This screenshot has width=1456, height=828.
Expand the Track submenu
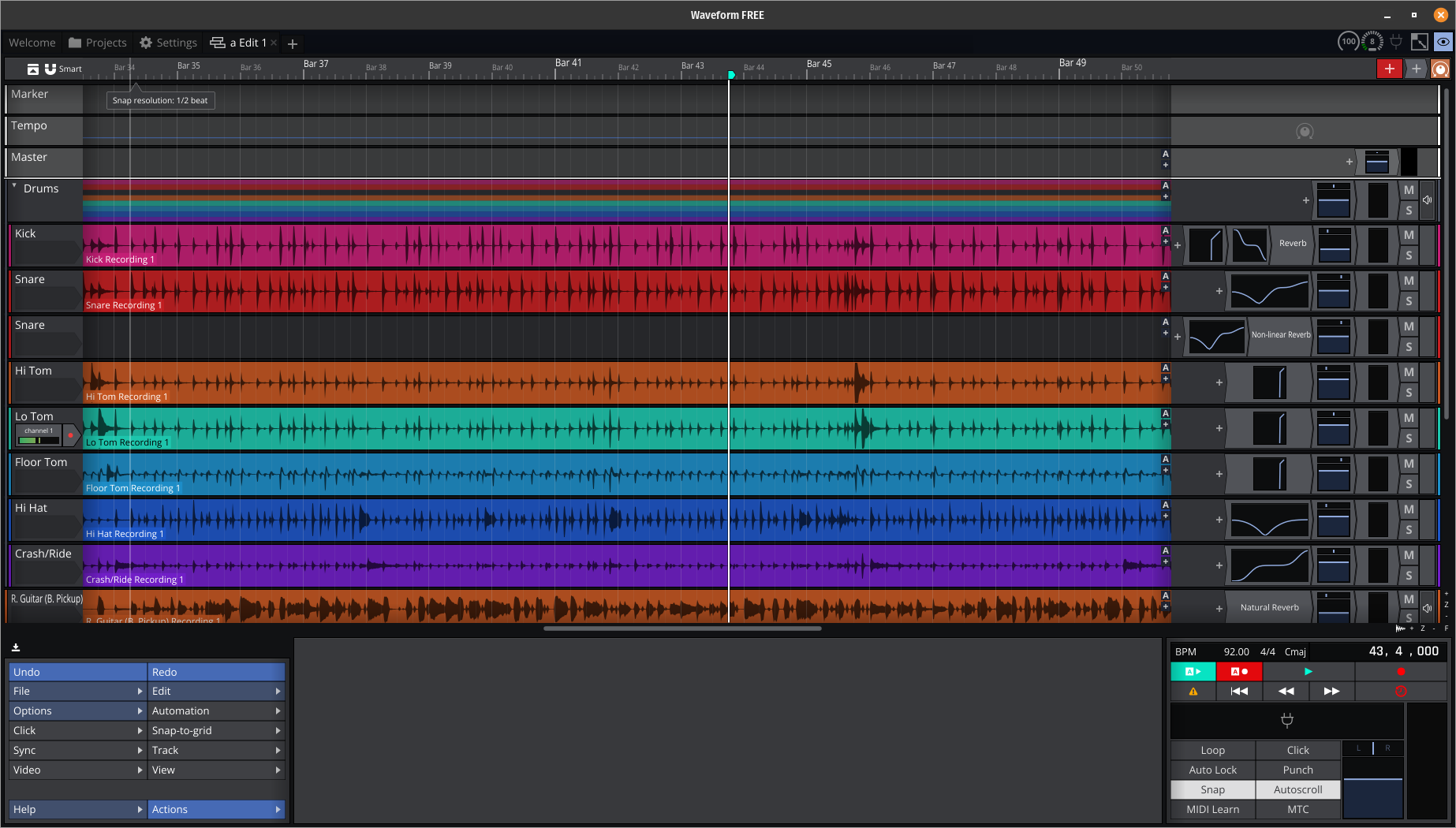tap(216, 750)
